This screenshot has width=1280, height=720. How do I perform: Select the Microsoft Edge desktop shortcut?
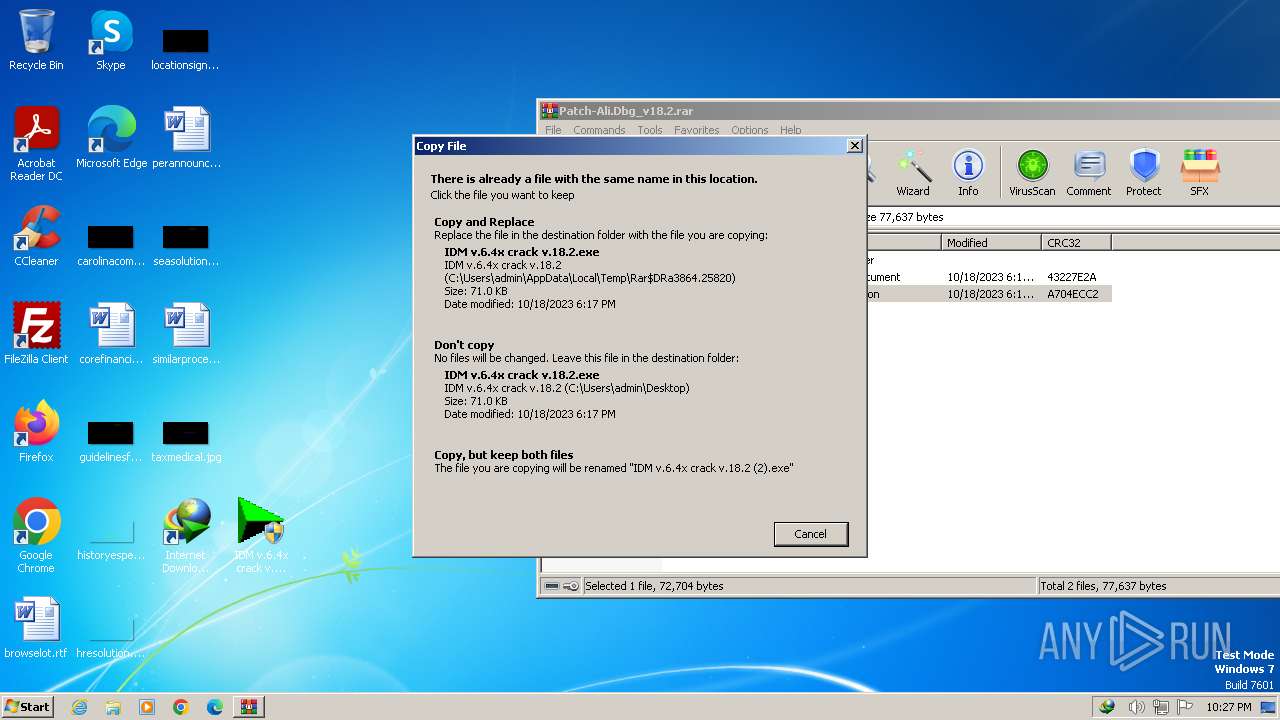coord(111,138)
